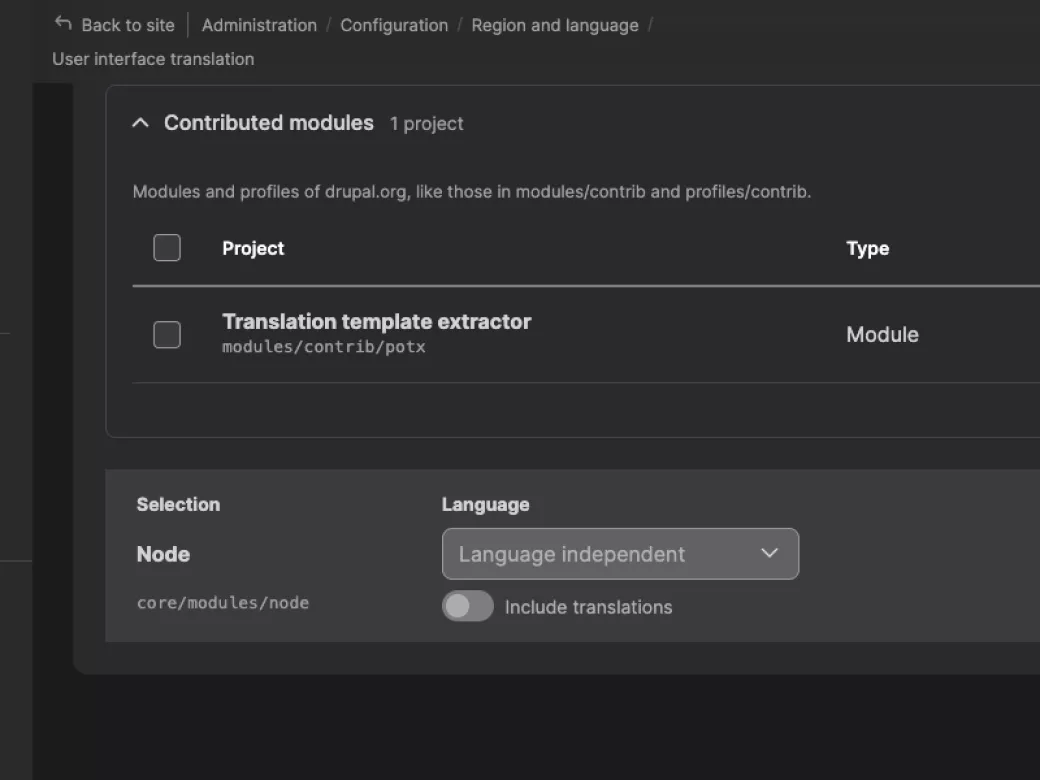Collapse the Contributed modules section chevron

tap(141, 123)
